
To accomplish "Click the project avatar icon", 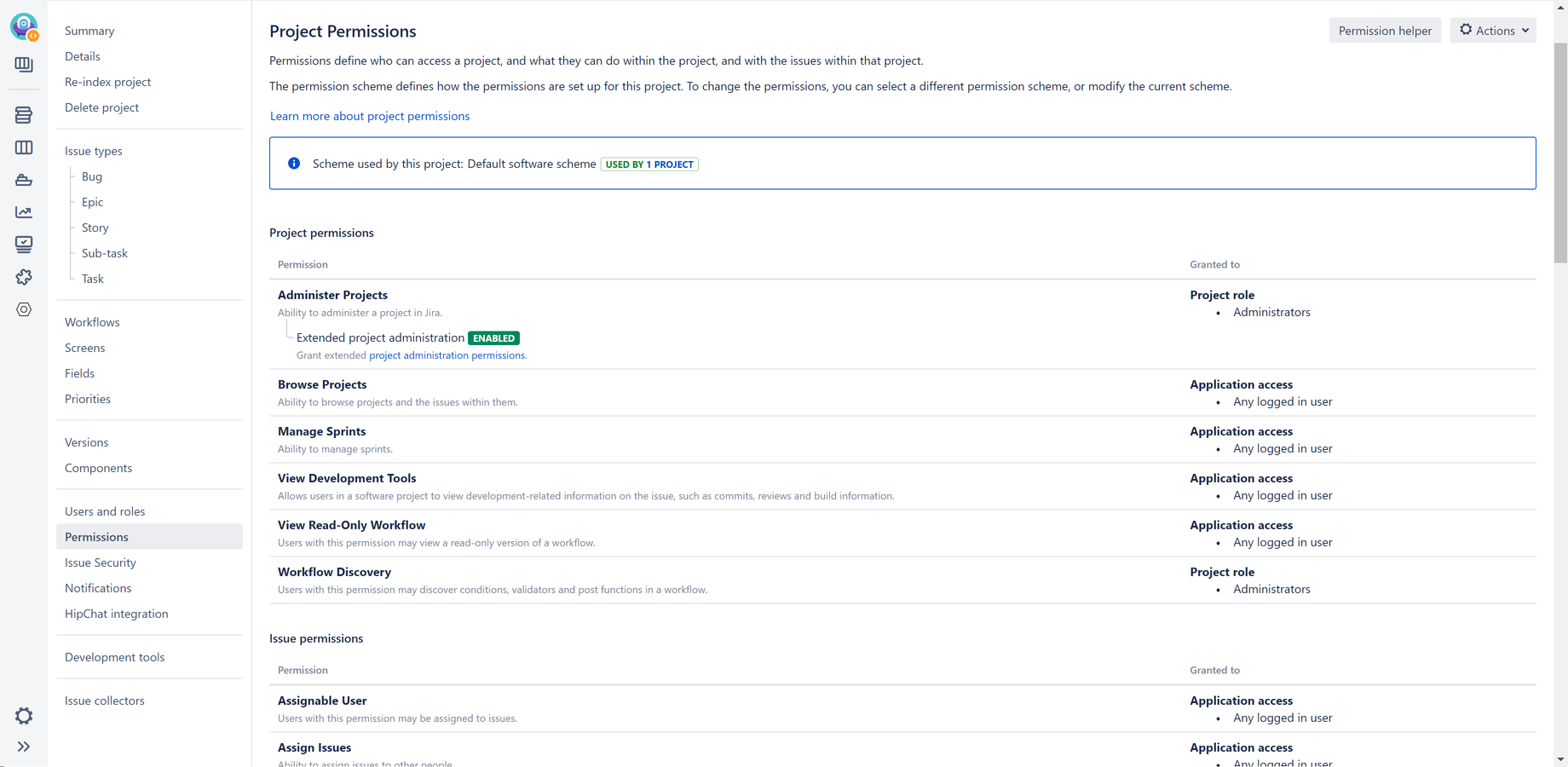I will pyautogui.click(x=24, y=26).
